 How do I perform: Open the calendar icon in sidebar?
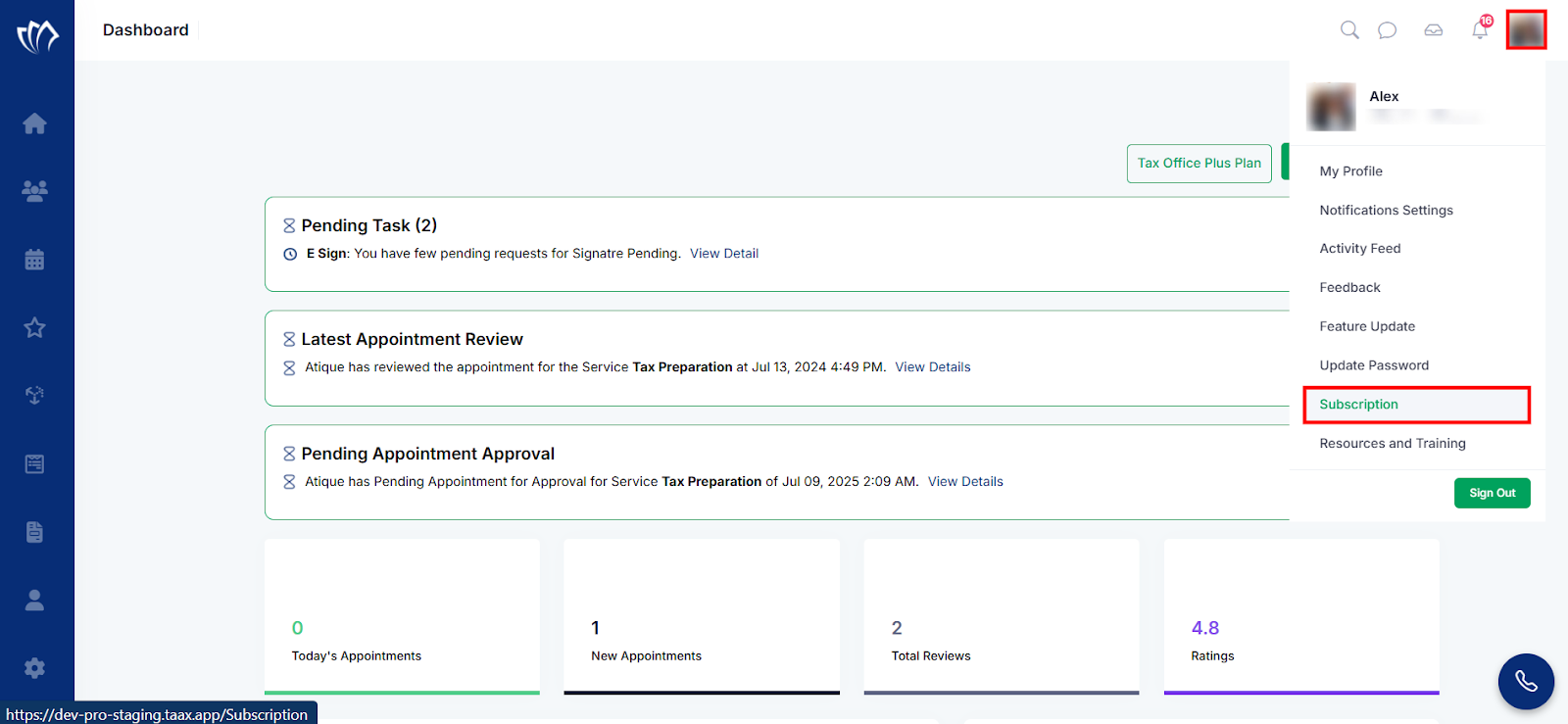[x=34, y=260]
